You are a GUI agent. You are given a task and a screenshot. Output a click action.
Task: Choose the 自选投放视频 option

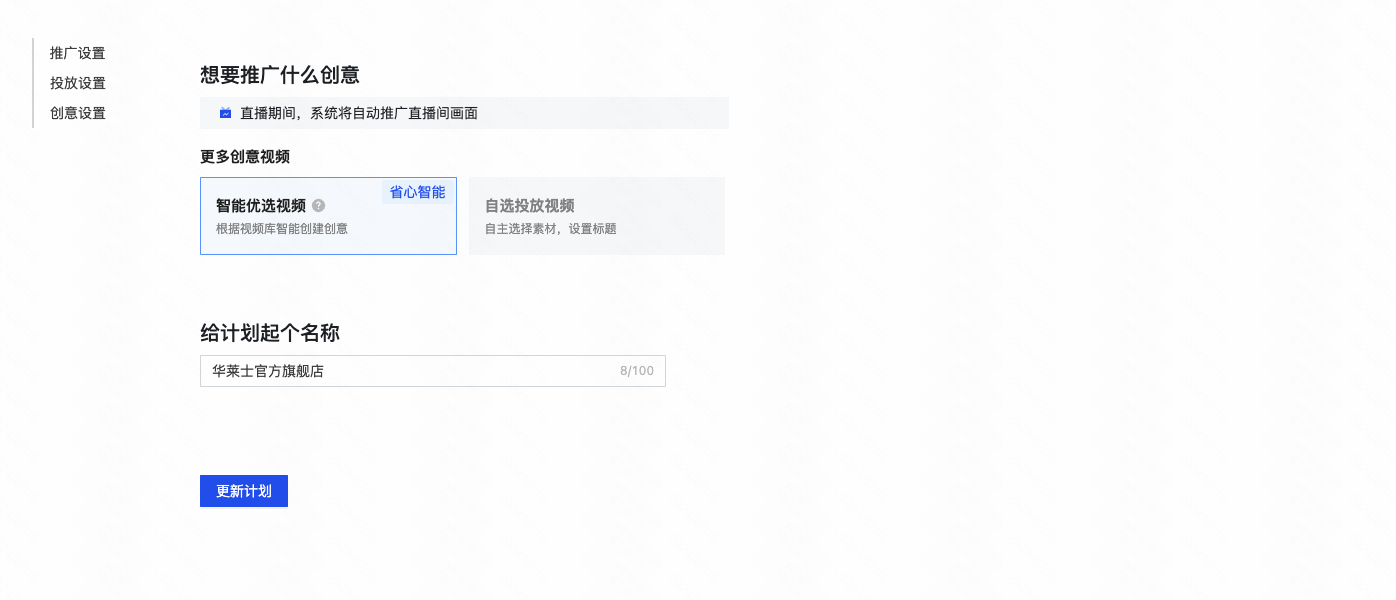click(596, 216)
